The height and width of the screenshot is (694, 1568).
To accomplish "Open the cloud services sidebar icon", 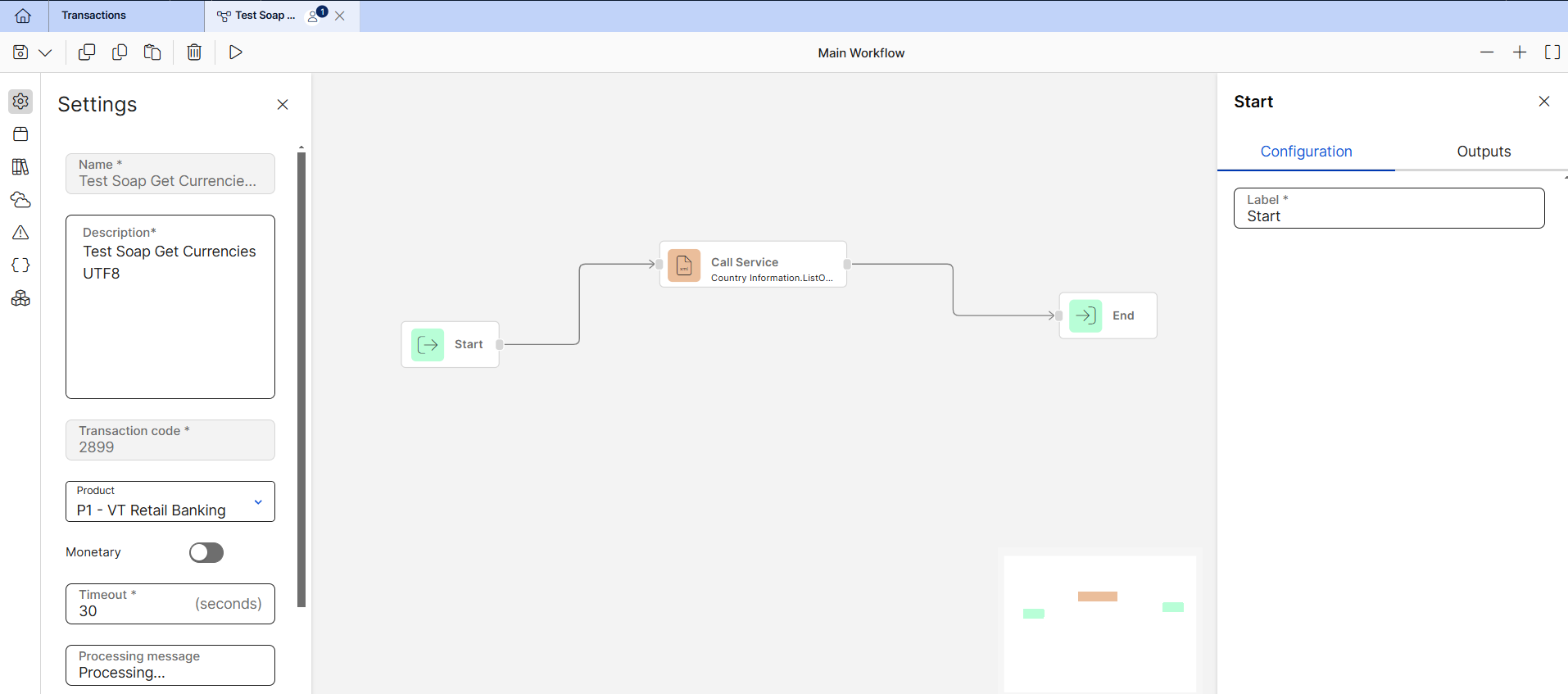I will point(20,200).
